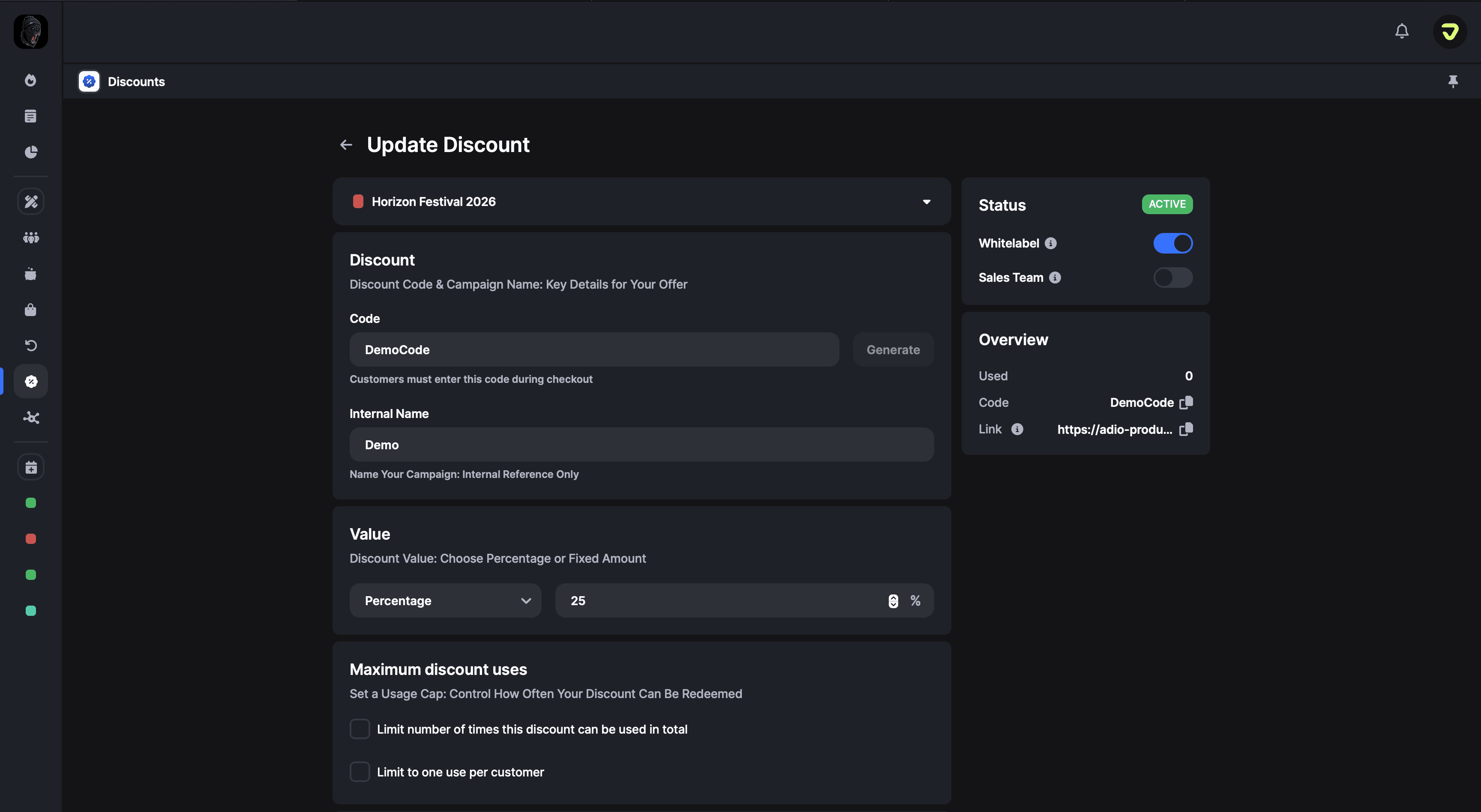Image resolution: width=1481 pixels, height=812 pixels.
Task: Click the pin icon in Discounts bar
Action: (1453, 81)
